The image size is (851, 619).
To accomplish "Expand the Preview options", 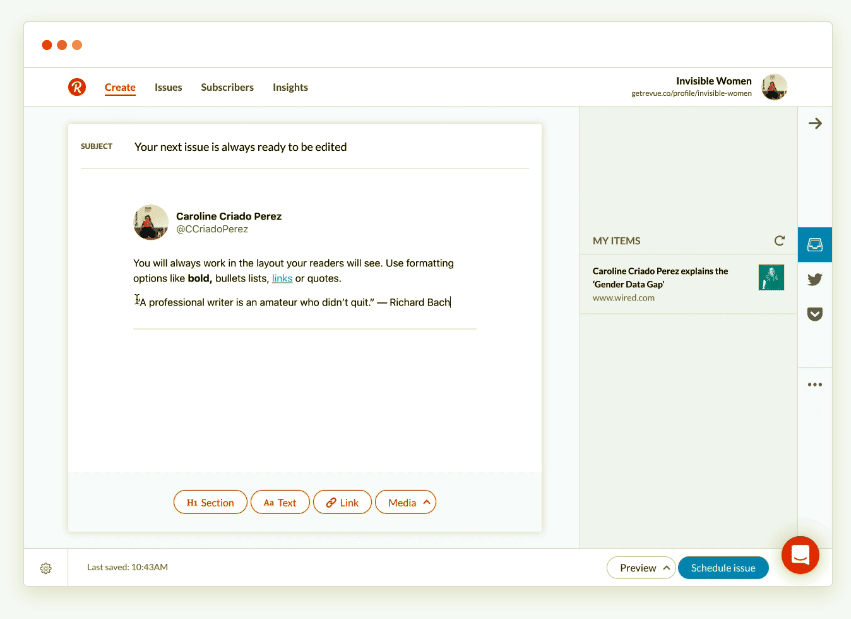I will pos(640,568).
